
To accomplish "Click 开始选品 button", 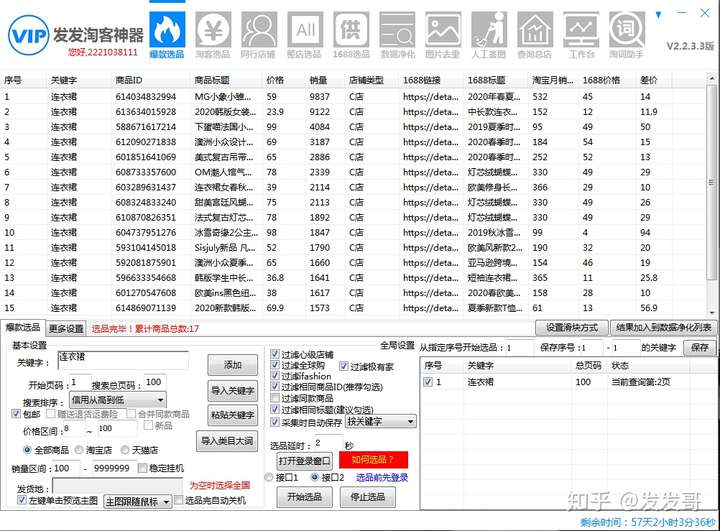I will [x=304, y=497].
